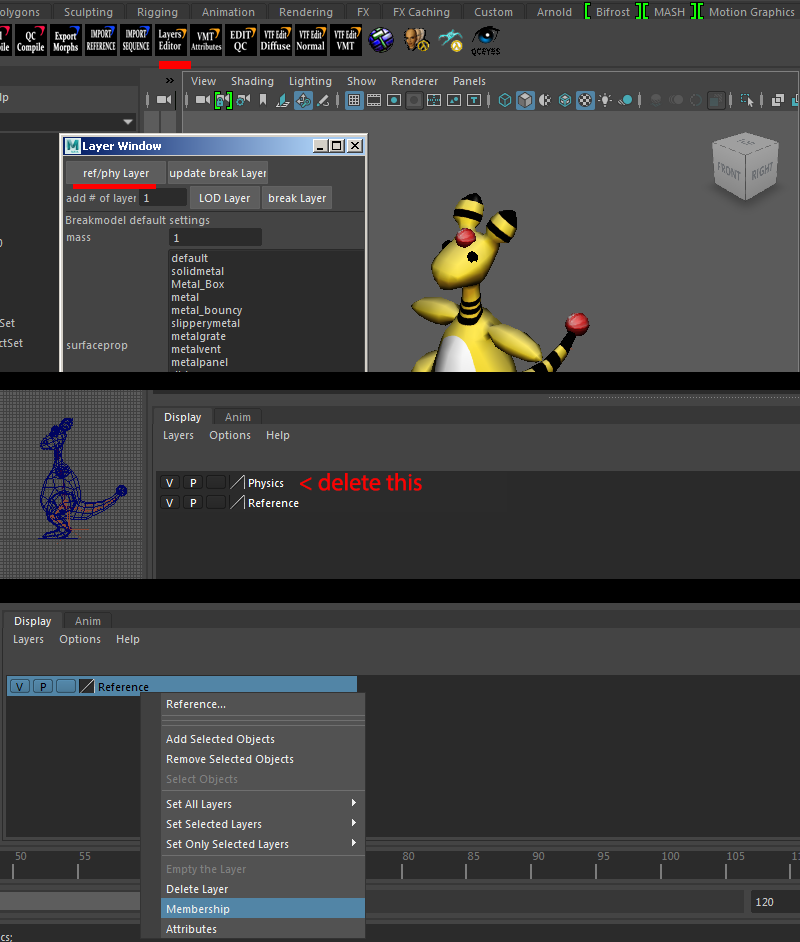This screenshot has height=942, width=800.
Task: Click the use all lights icon
Action: click(x=605, y=100)
